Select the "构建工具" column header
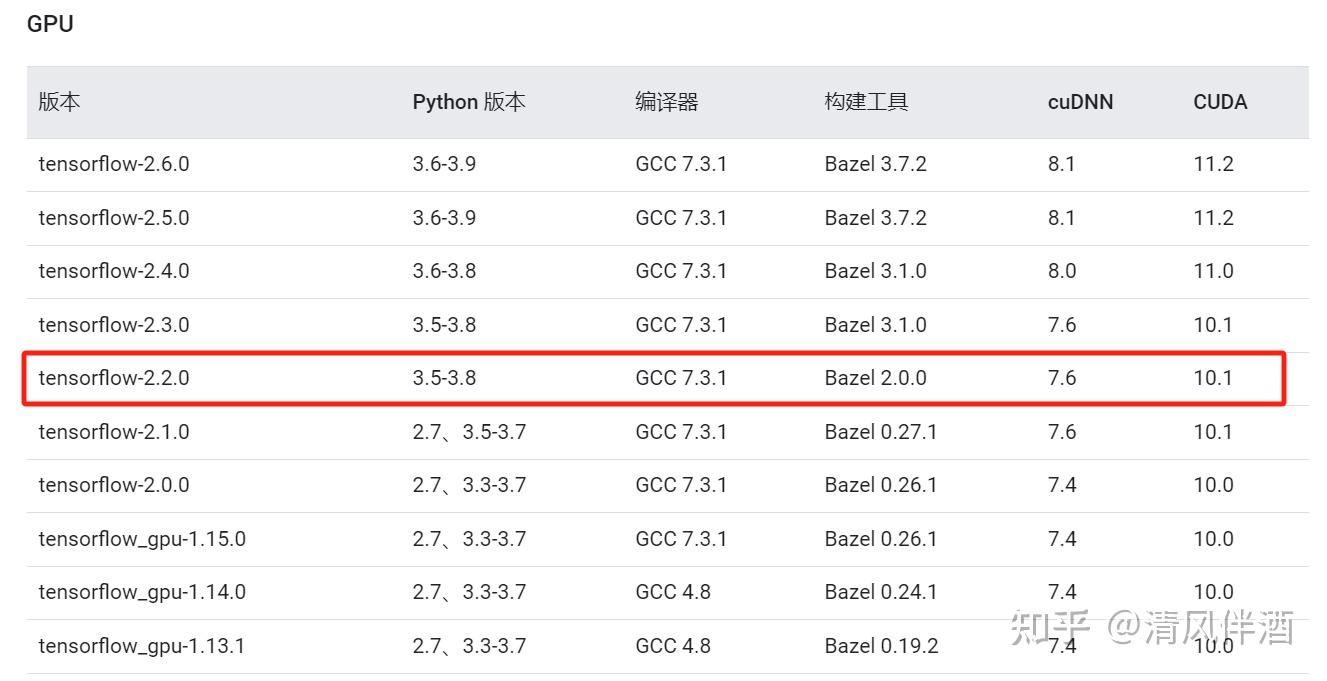Viewport: 1327px width, 681px height. [866, 102]
